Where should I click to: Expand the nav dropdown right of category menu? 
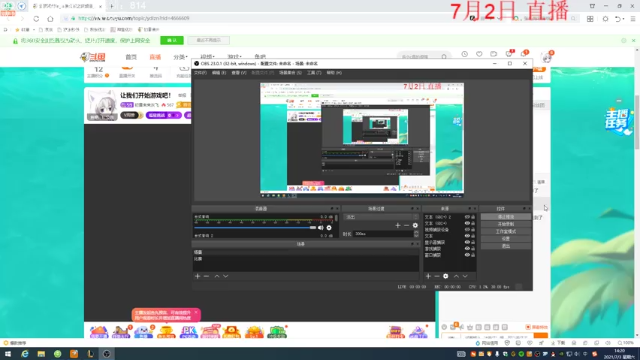point(207,57)
